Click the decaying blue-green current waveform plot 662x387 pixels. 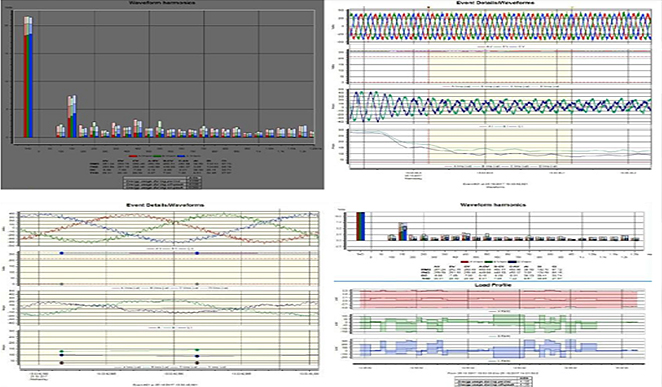pyautogui.click(x=500, y=106)
